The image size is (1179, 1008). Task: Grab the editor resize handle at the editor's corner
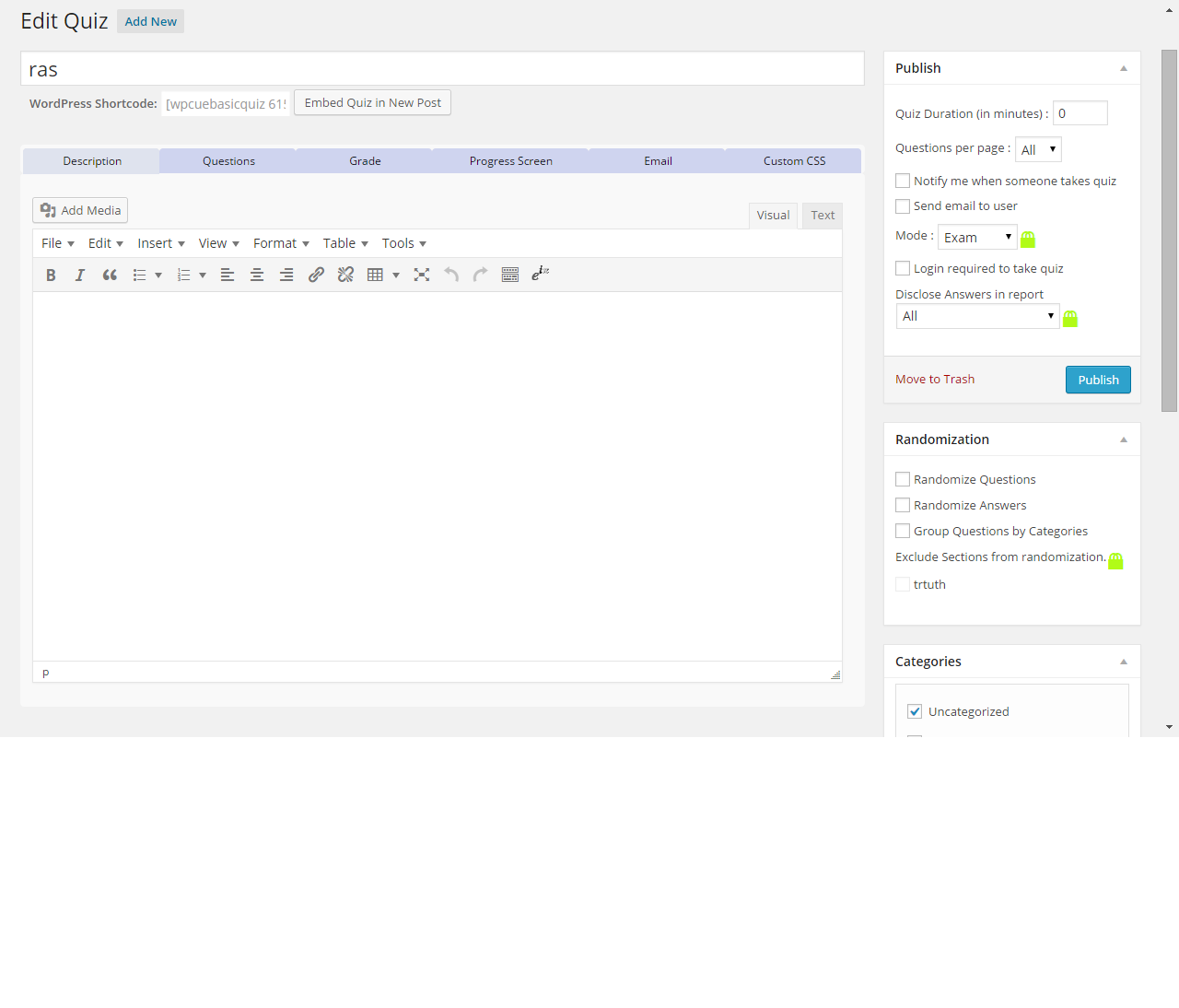tap(835, 674)
